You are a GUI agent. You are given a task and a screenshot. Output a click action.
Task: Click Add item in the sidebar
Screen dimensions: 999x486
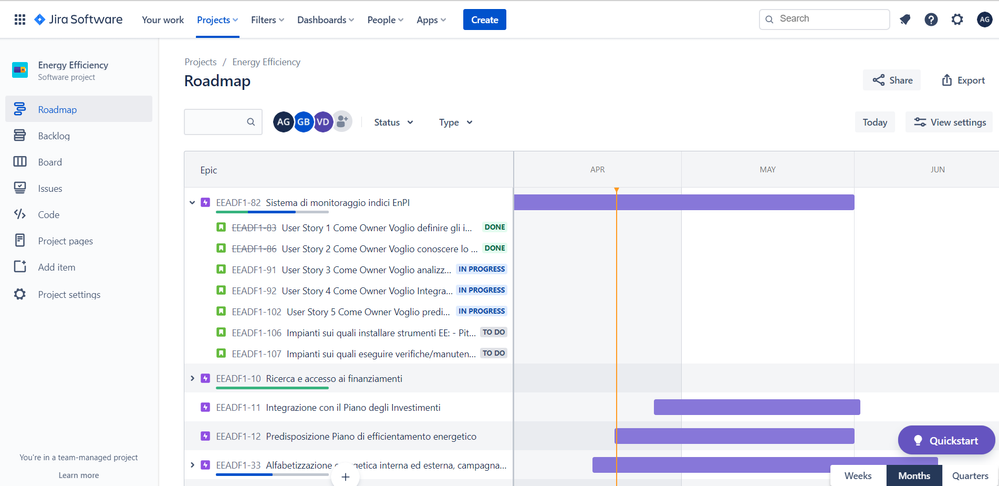click(78, 268)
